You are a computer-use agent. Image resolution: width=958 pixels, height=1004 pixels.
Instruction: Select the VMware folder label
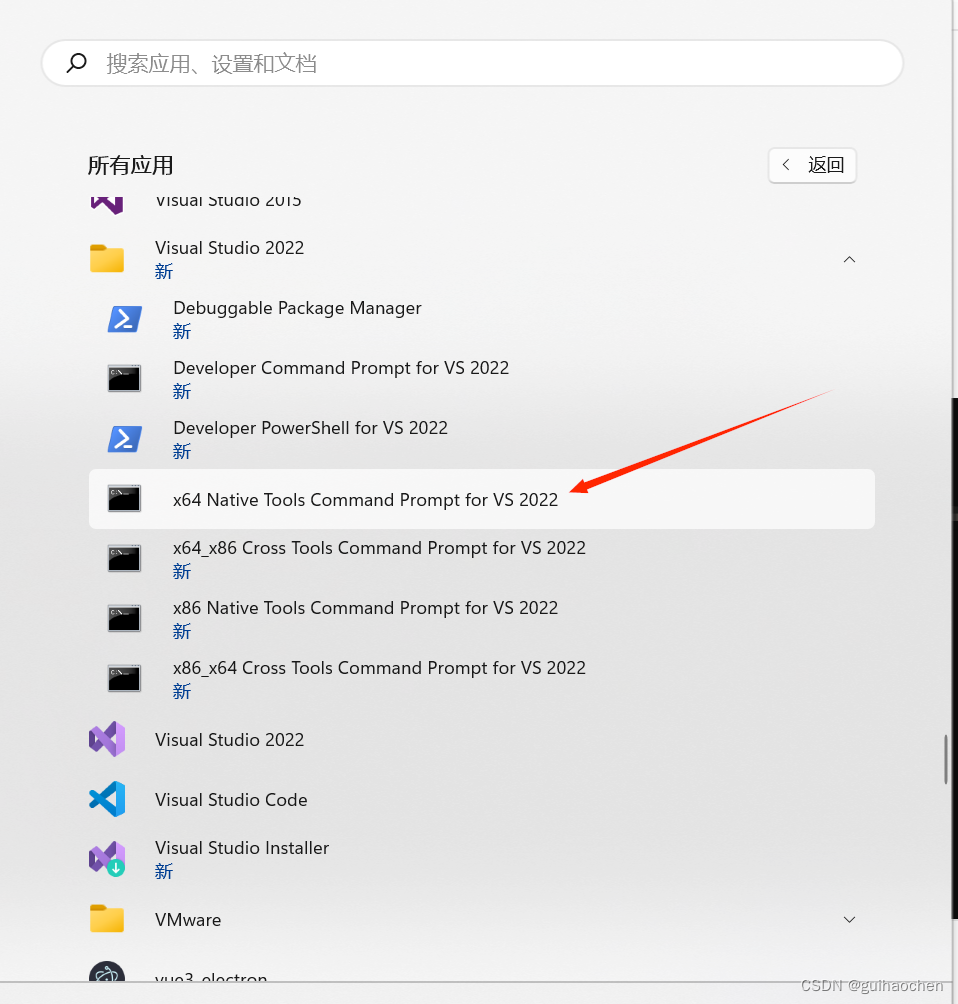(188, 920)
